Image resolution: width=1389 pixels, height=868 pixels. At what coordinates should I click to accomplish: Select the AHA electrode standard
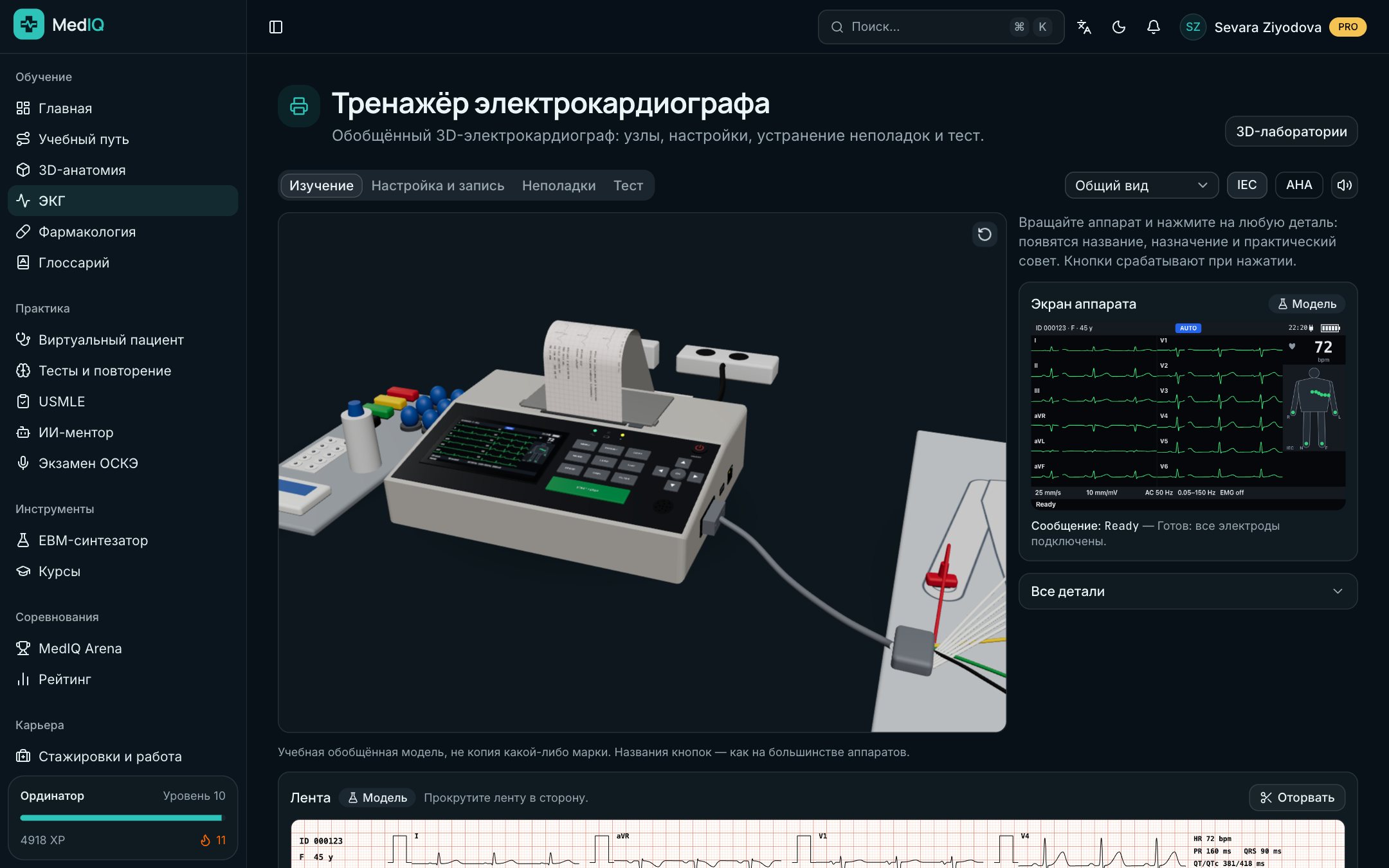coord(1299,185)
